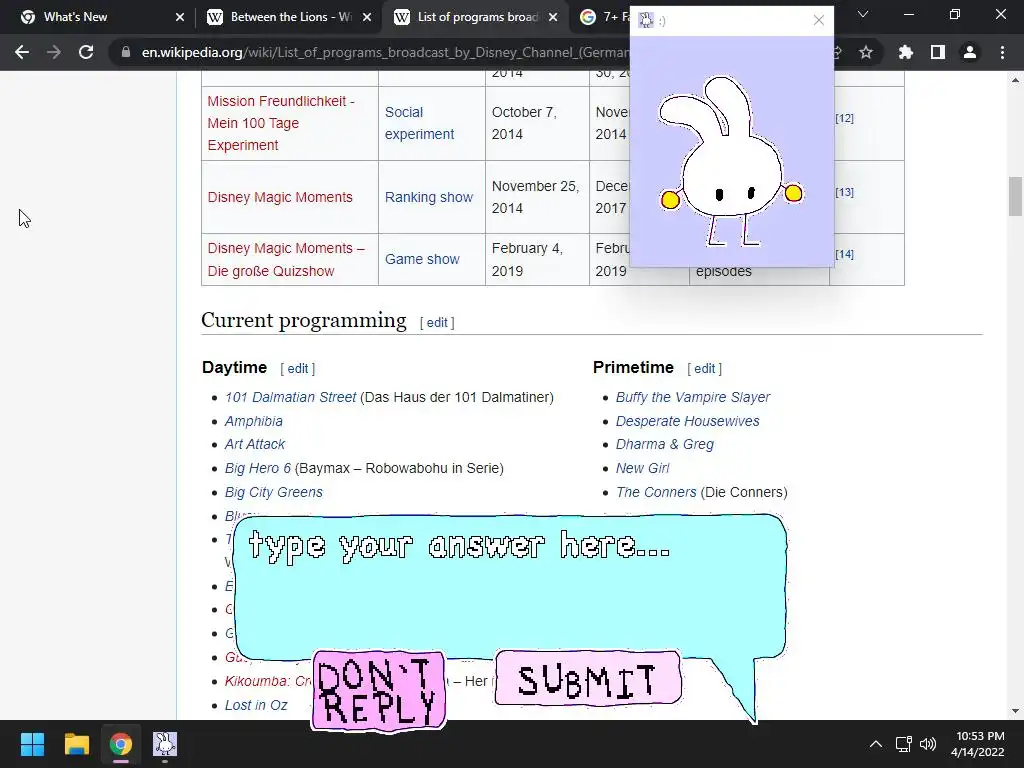Open the tab search chevron
Screen dimensions: 1024x768
click(863, 14)
